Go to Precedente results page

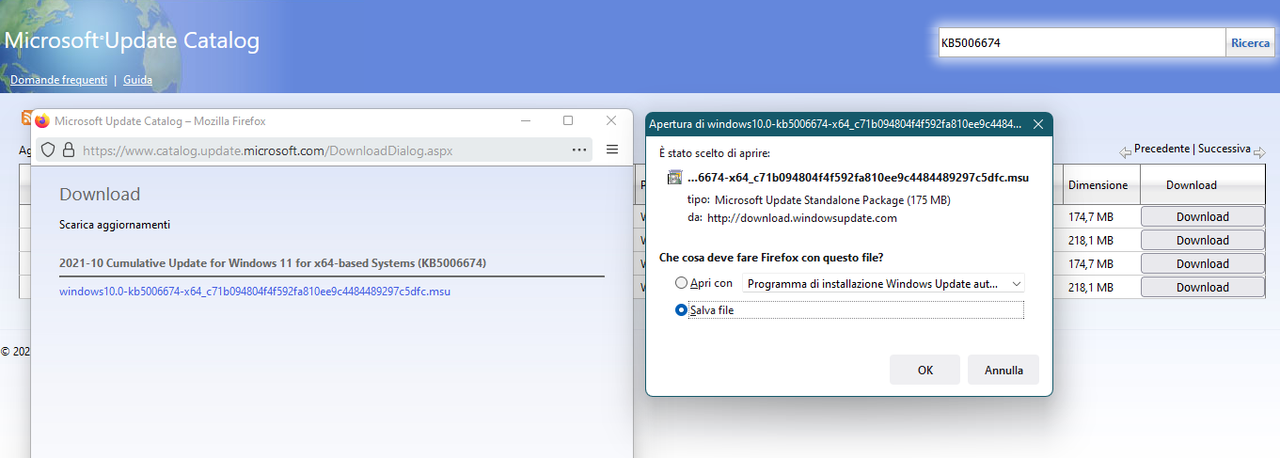tap(1162, 148)
